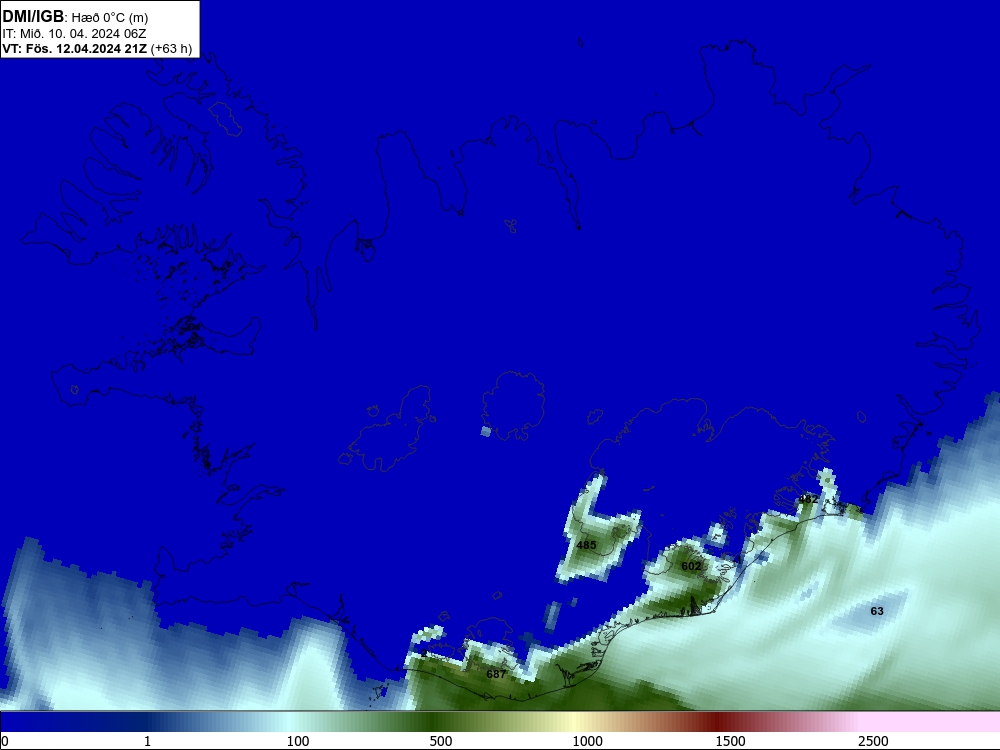Click the 2500 label on the color scale

pos(873,741)
